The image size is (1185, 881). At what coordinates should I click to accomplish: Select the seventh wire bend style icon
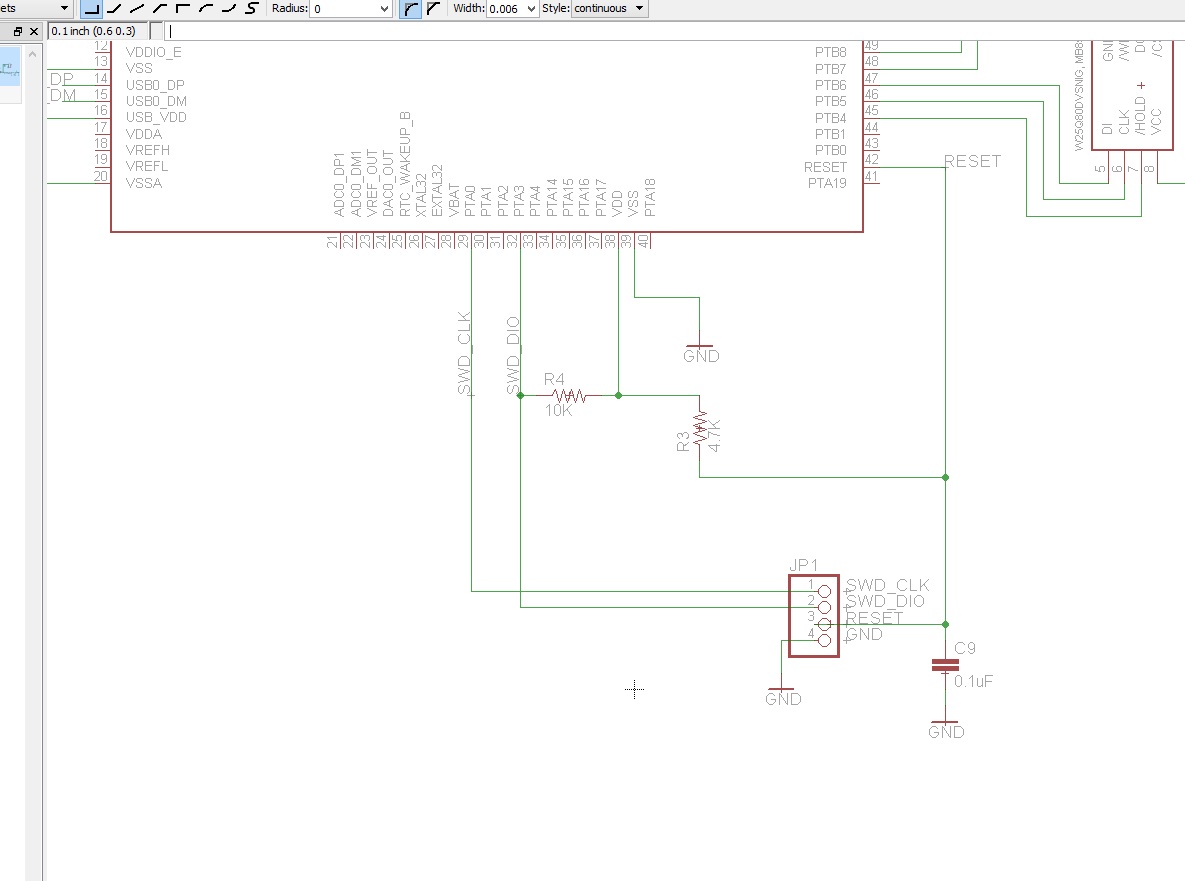tap(229, 8)
